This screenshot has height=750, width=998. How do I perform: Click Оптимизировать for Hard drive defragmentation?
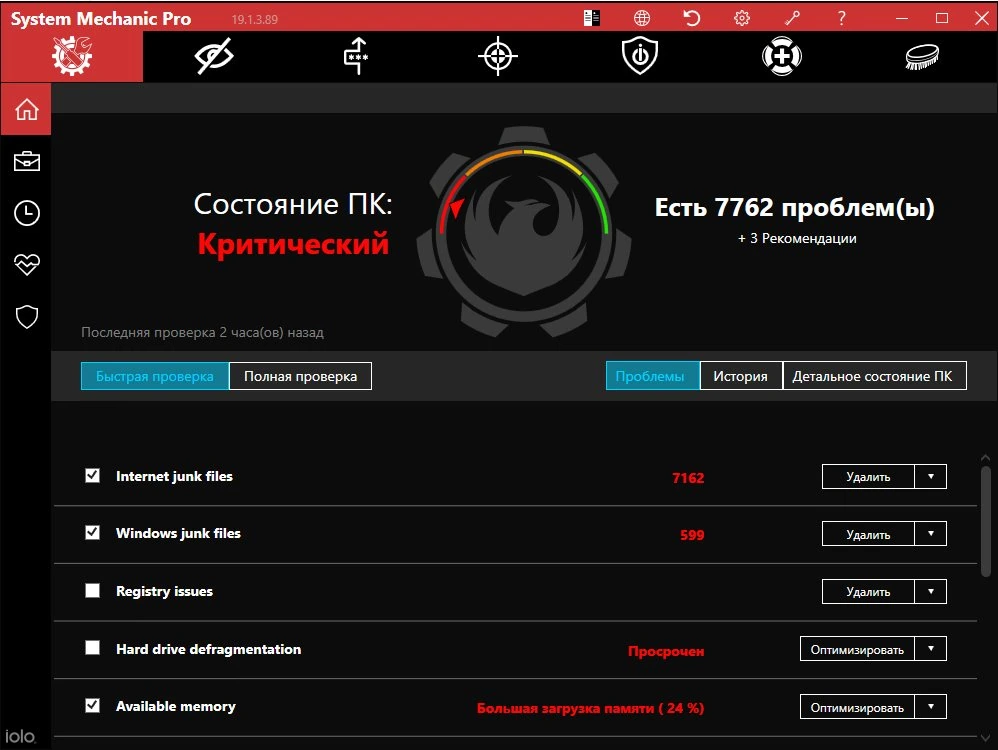[x=857, y=649]
